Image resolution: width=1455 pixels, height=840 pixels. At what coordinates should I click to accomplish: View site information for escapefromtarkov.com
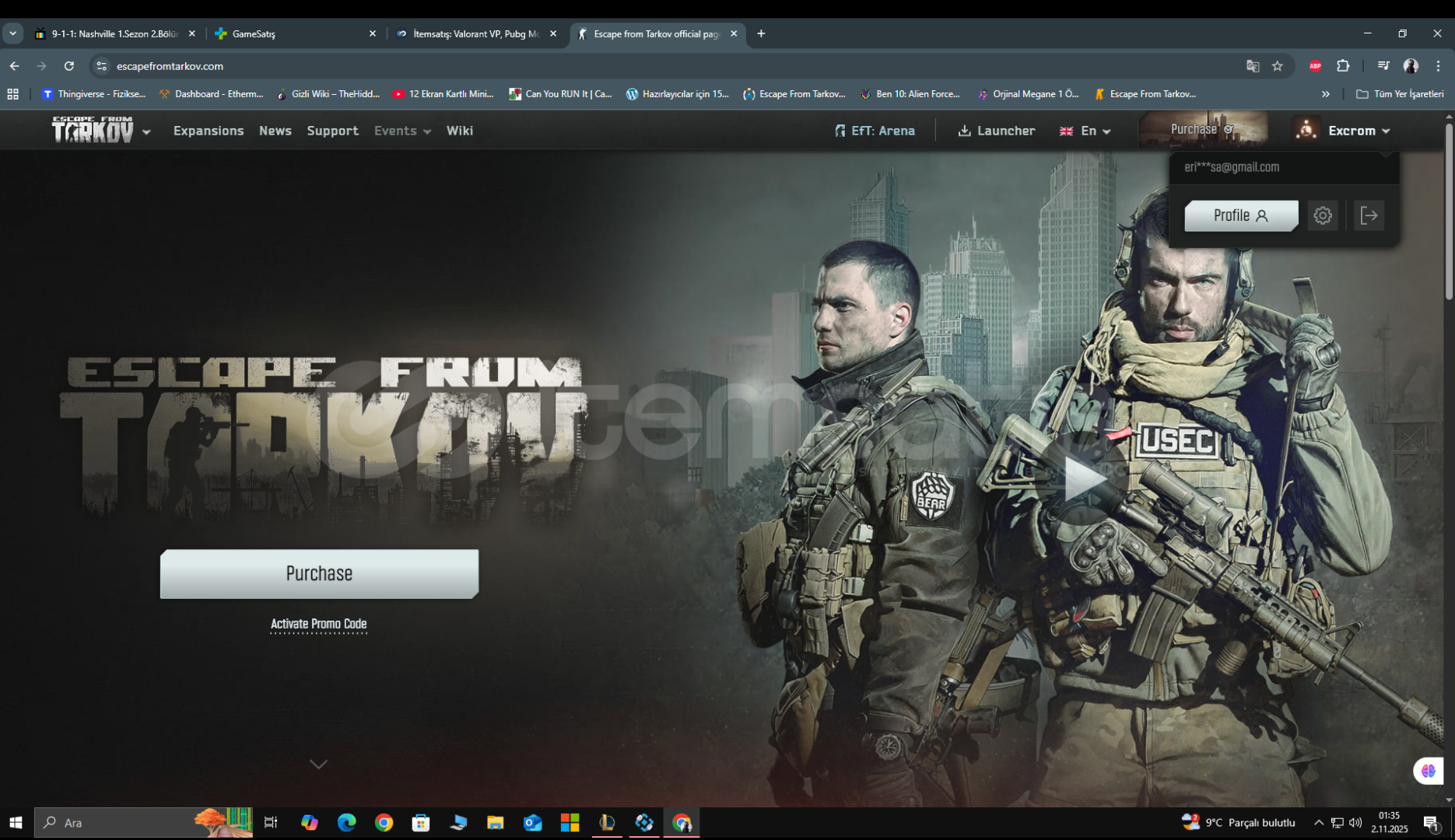[x=101, y=66]
